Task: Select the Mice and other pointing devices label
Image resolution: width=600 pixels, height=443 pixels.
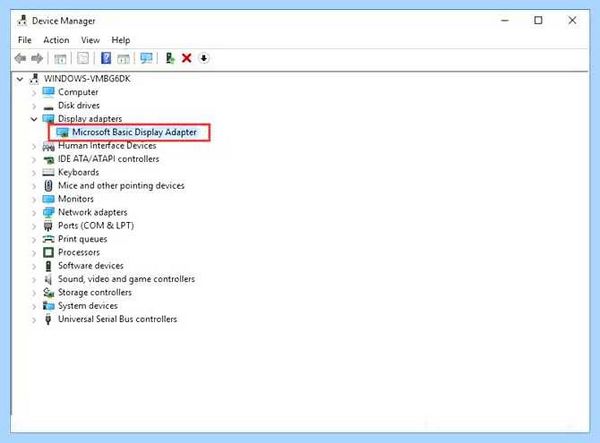Action: (x=121, y=186)
